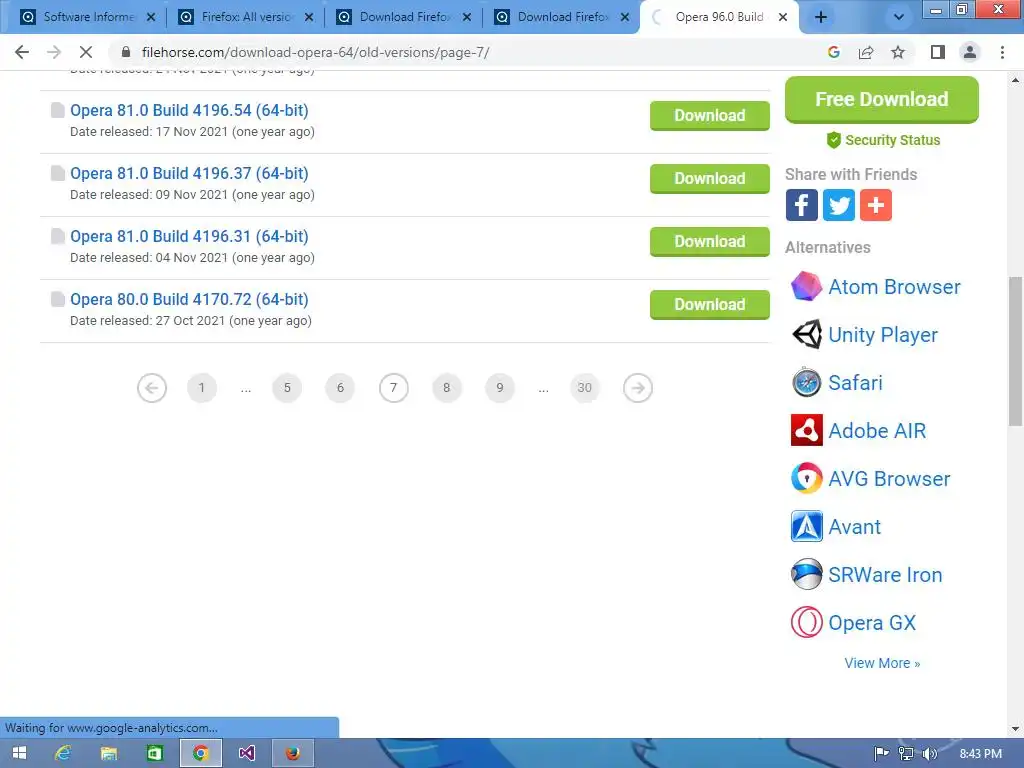1024x768 pixels.
Task: Switch to the first Download Firefox tab
Action: (404, 17)
